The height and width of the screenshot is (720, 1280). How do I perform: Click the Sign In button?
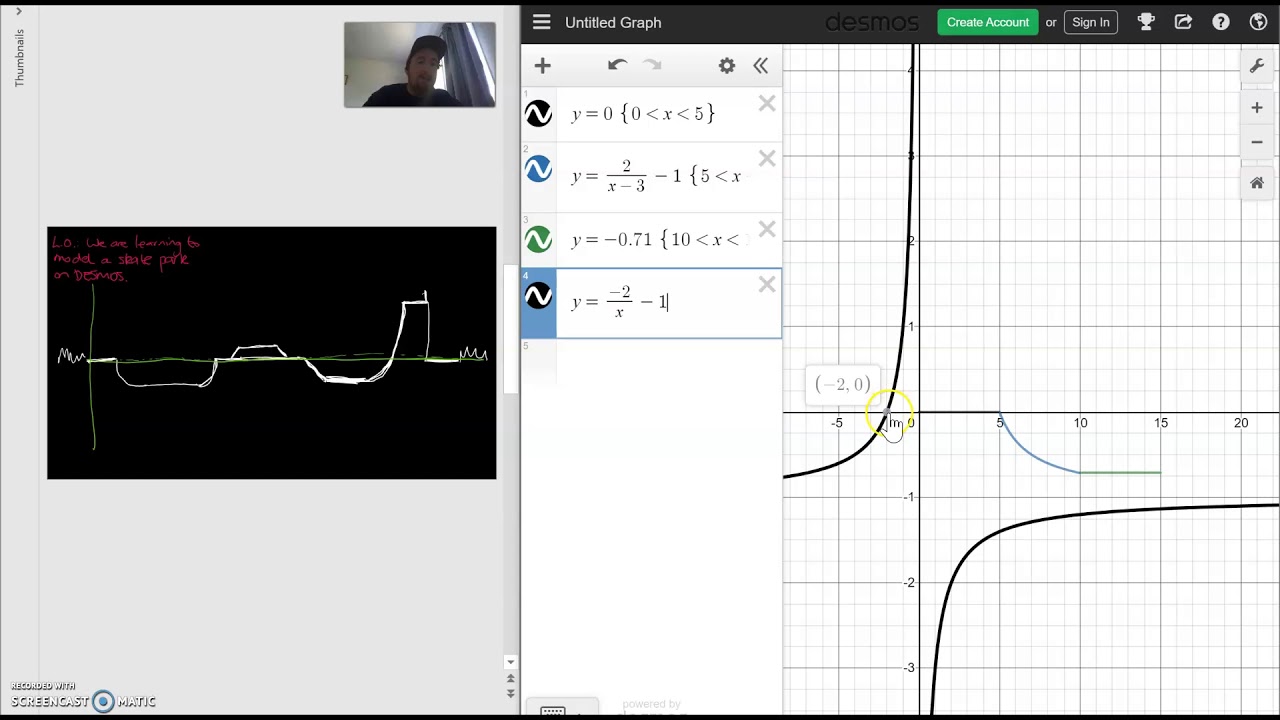click(1090, 22)
